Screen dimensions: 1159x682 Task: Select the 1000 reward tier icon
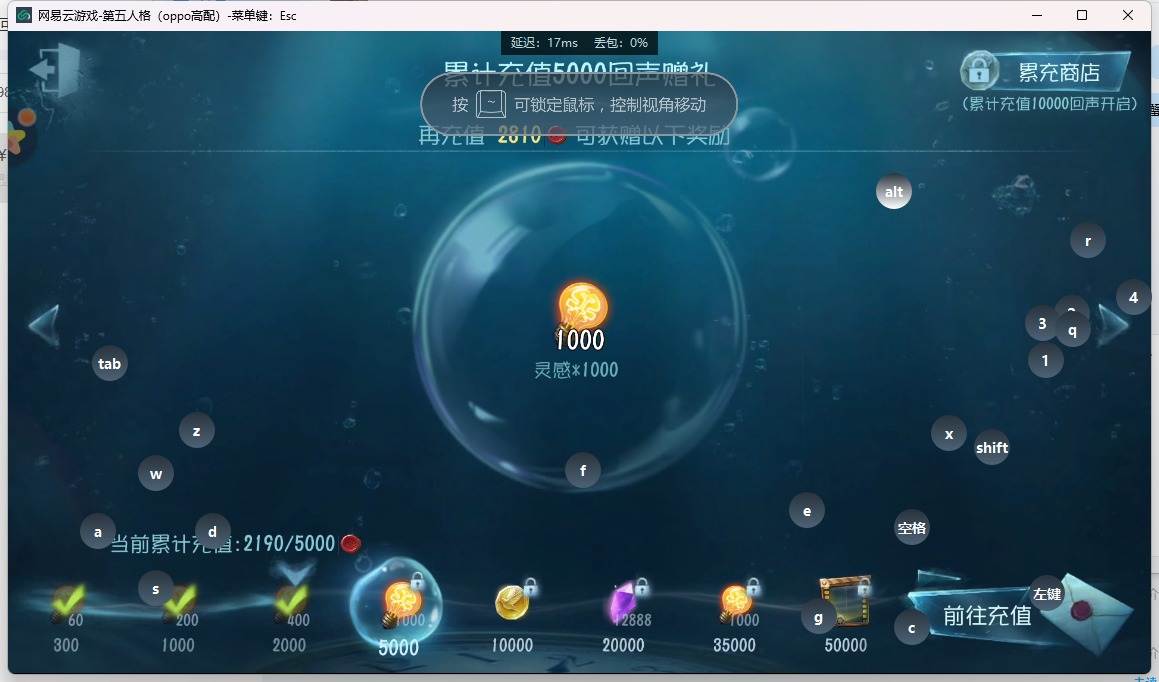[180, 604]
